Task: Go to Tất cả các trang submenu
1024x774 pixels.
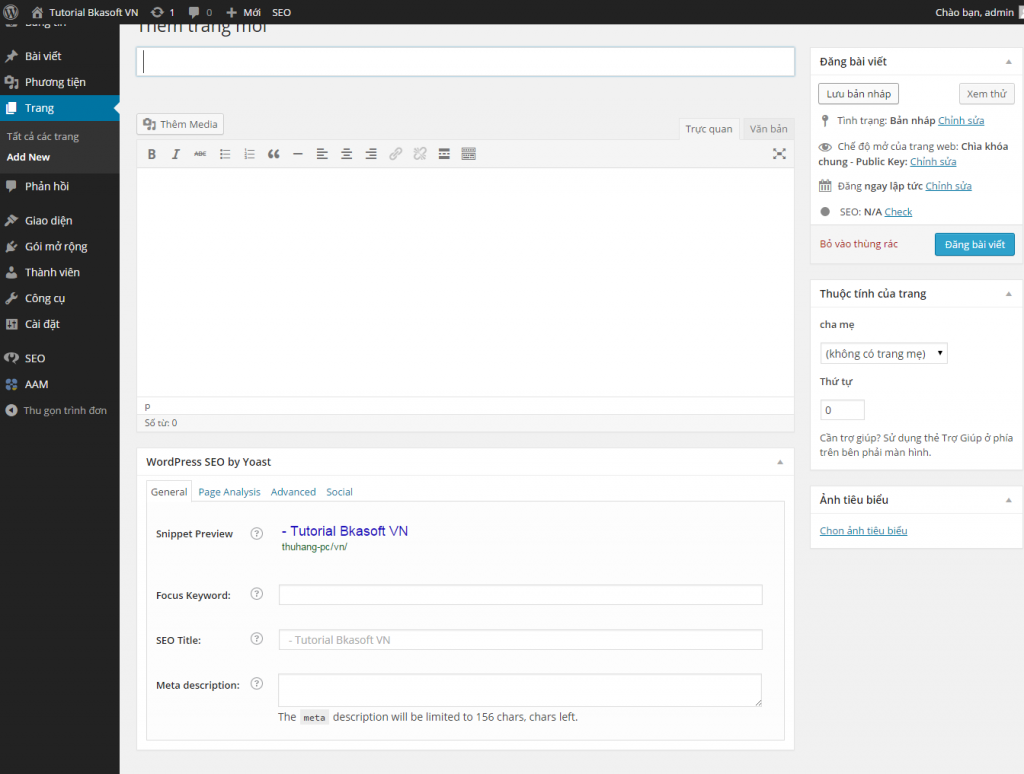Action: (x=42, y=137)
